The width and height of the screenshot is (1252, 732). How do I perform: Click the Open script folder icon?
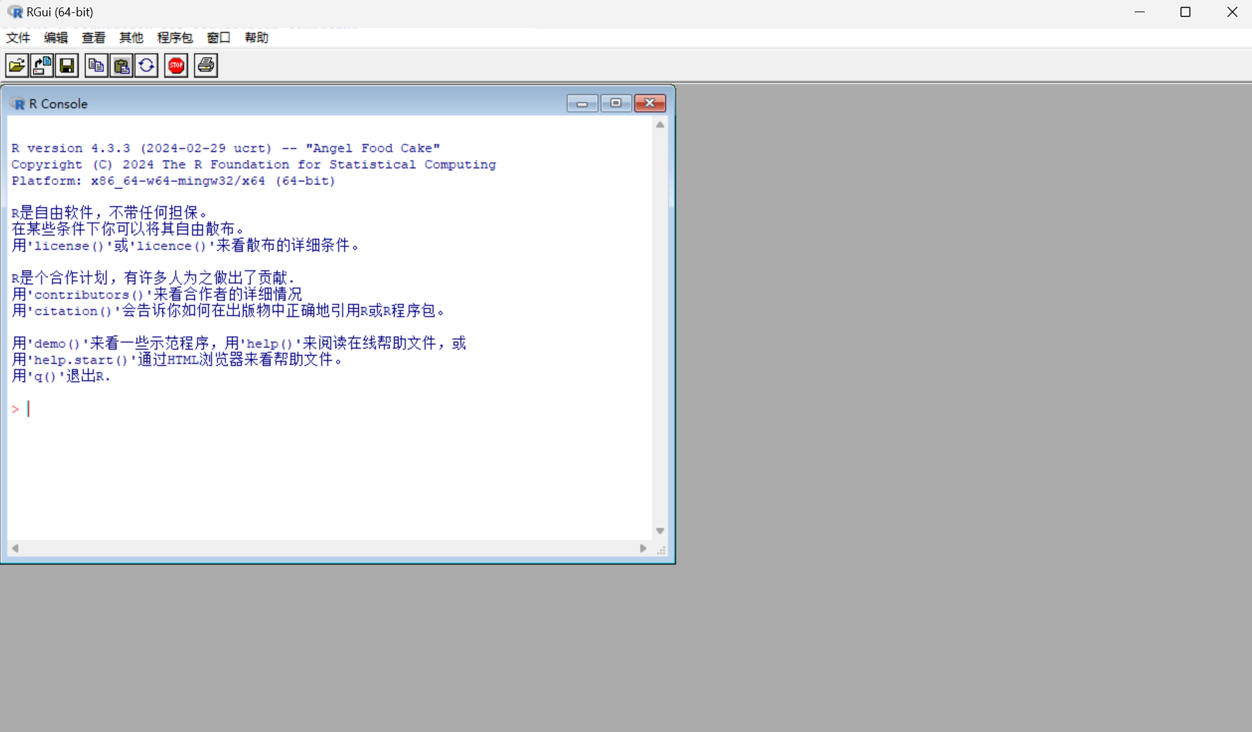[x=17, y=66]
